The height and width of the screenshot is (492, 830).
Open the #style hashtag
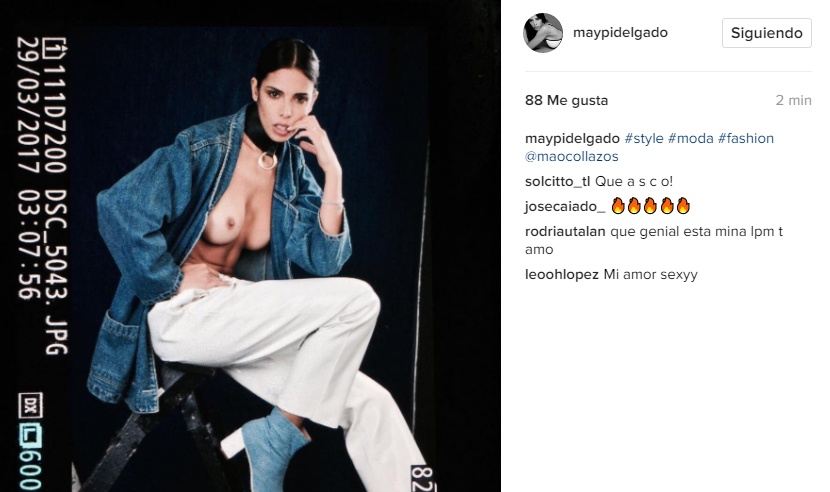tap(644, 138)
